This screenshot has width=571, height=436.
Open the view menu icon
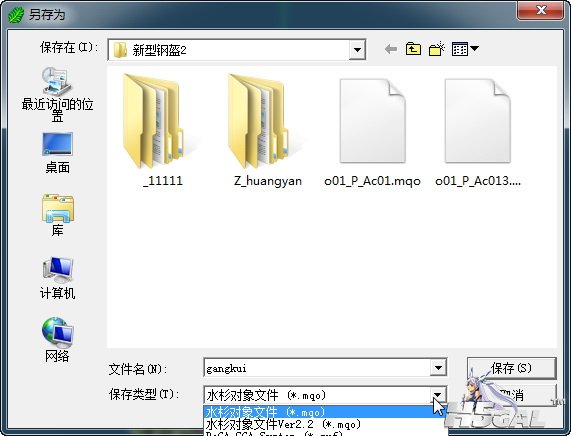[465, 48]
